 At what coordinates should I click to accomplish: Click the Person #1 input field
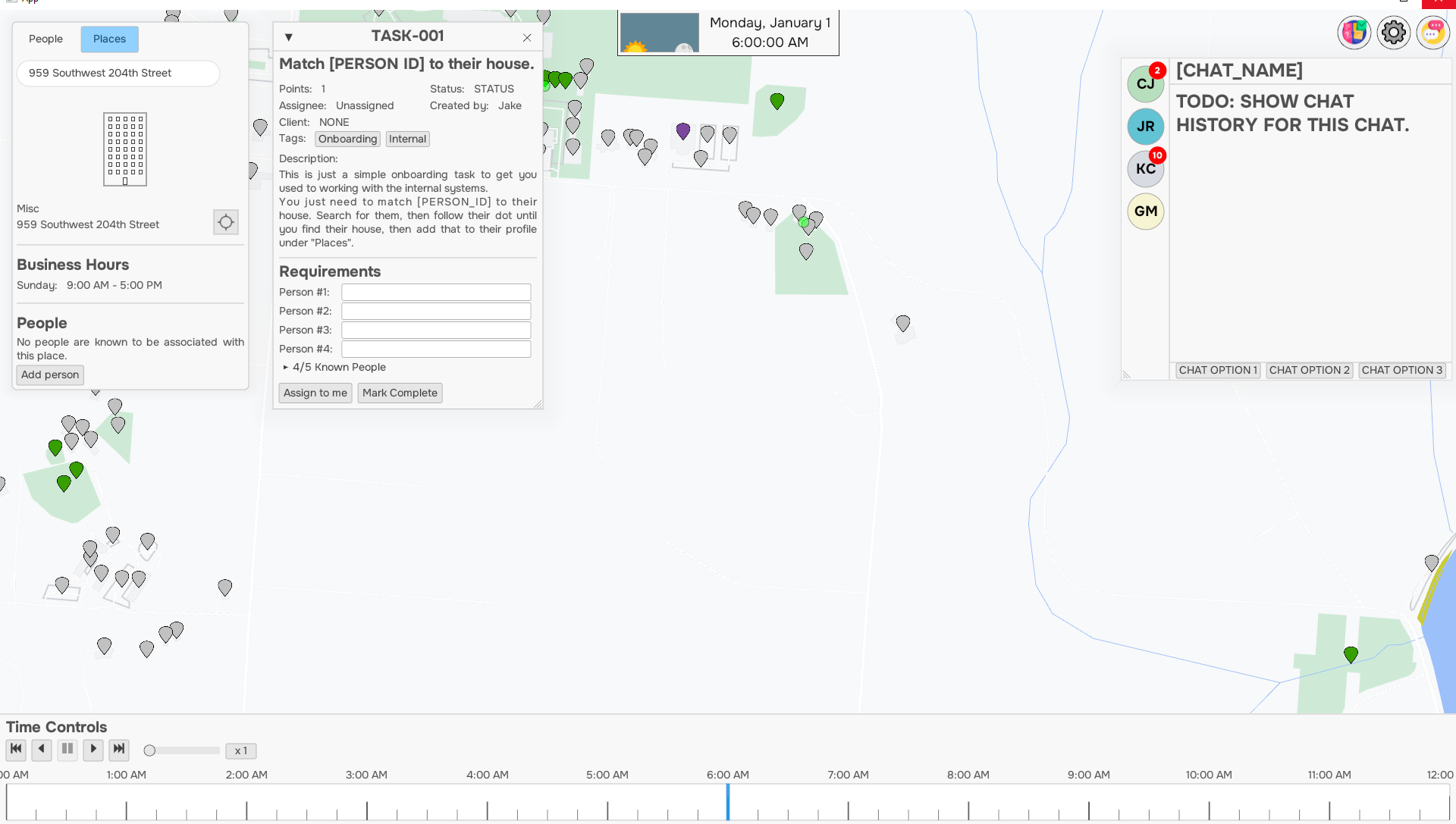(436, 292)
